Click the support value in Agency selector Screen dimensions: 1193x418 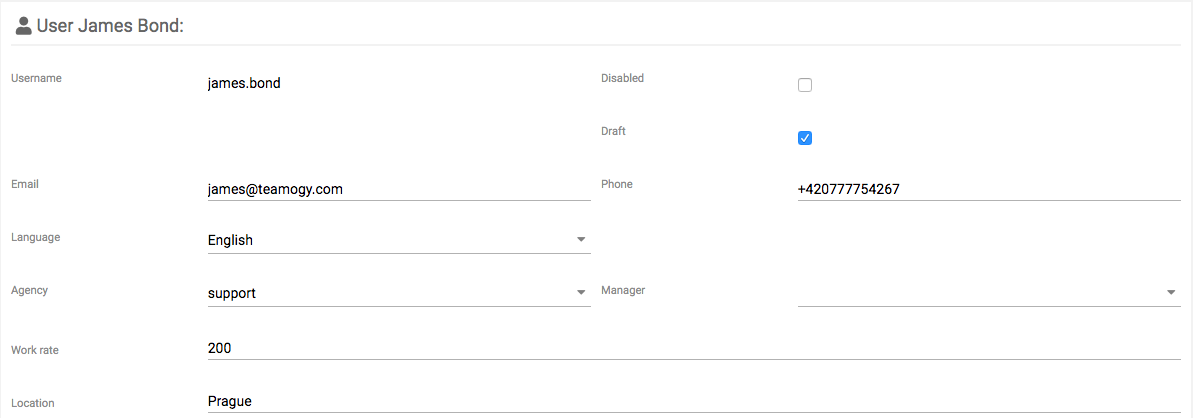point(231,293)
